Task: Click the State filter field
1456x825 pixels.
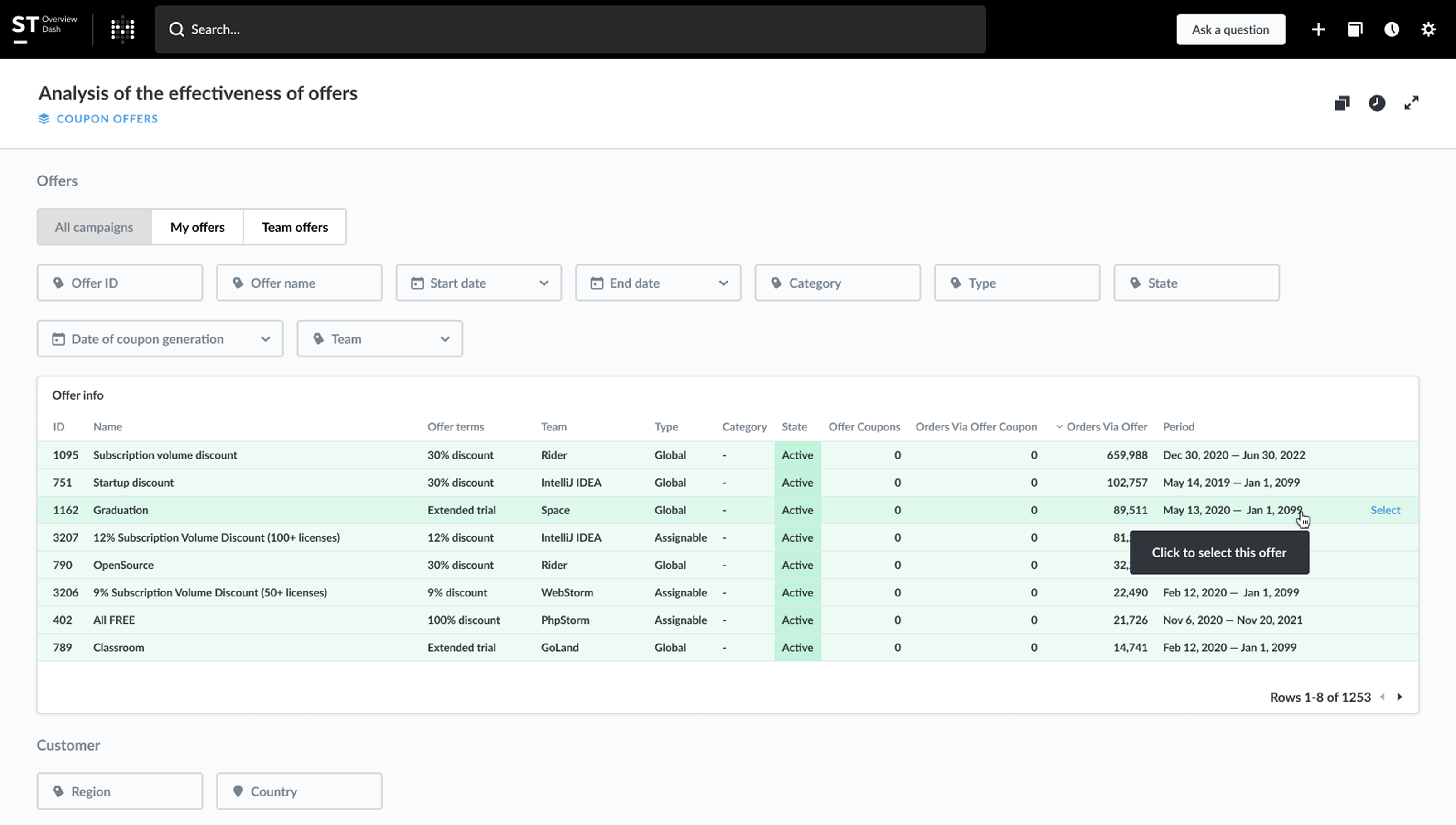Action: [x=1197, y=283]
